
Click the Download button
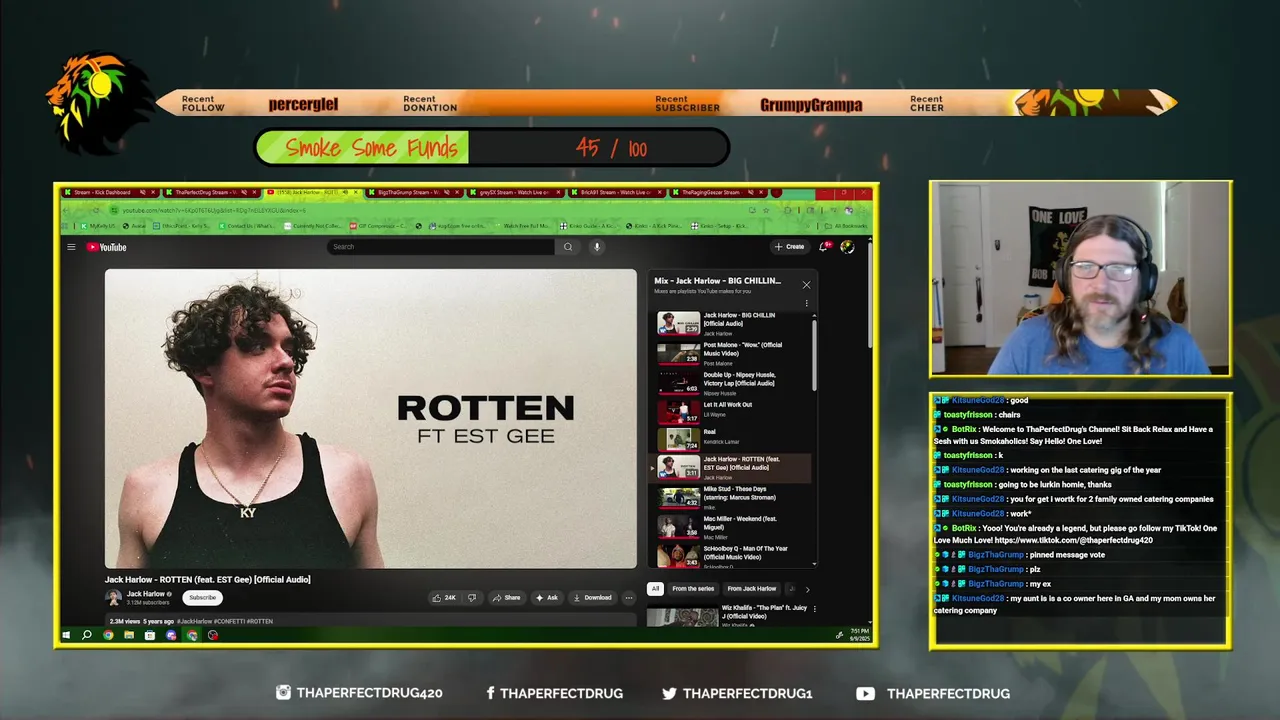click(x=592, y=598)
